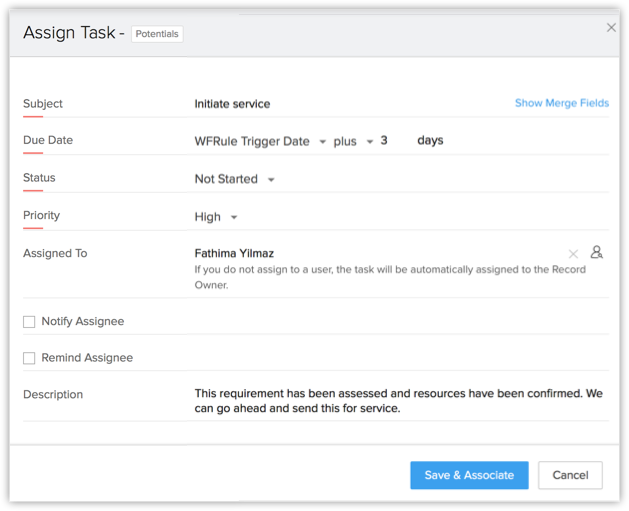Enable the Notify Assignee checkbox
The width and height of the screenshot is (629, 511).
click(x=29, y=322)
